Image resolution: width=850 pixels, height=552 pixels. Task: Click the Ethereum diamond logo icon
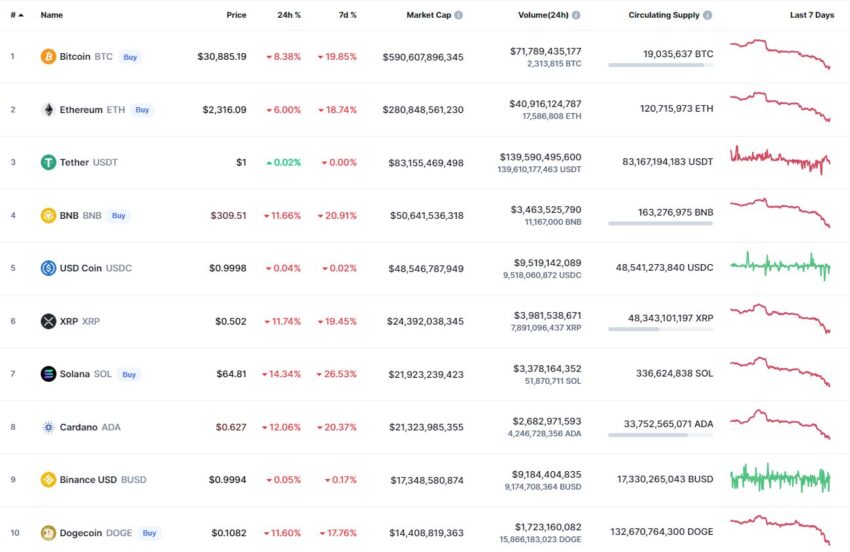tap(48, 110)
